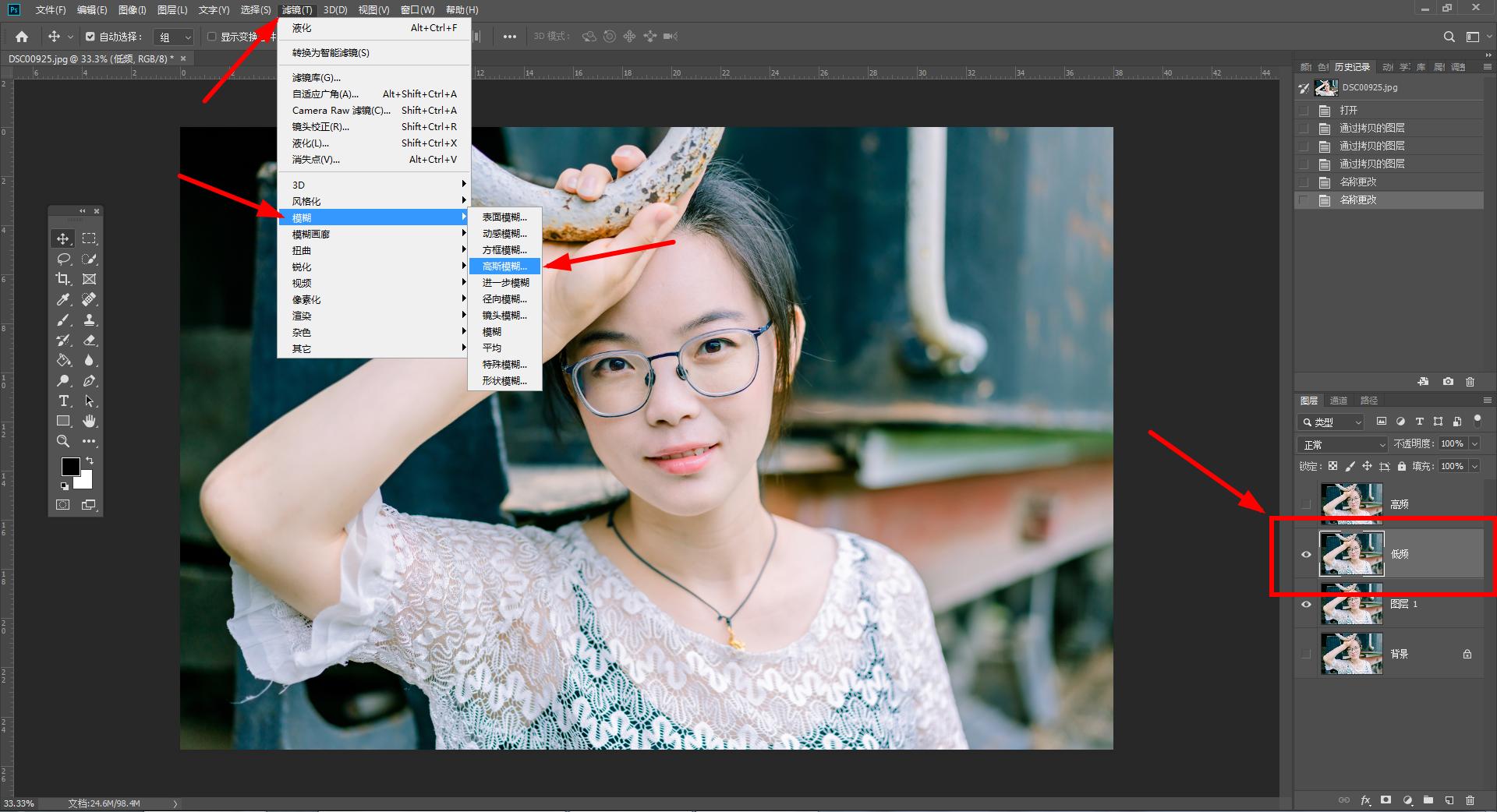Screen dimensions: 1497x812
Task: Click the zoom percentage field in status bar
Action: [19, 803]
